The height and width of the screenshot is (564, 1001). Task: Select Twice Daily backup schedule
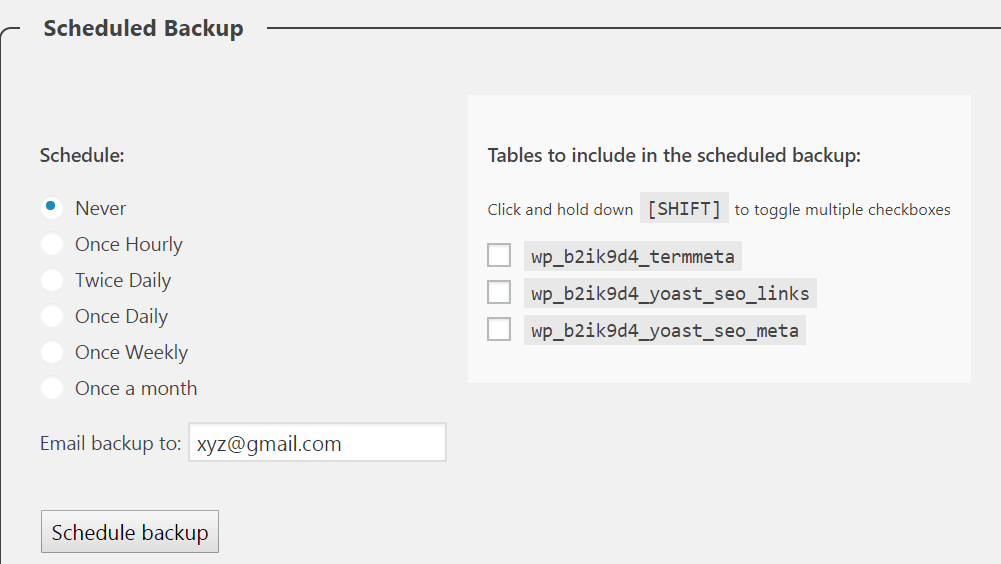tap(51, 280)
